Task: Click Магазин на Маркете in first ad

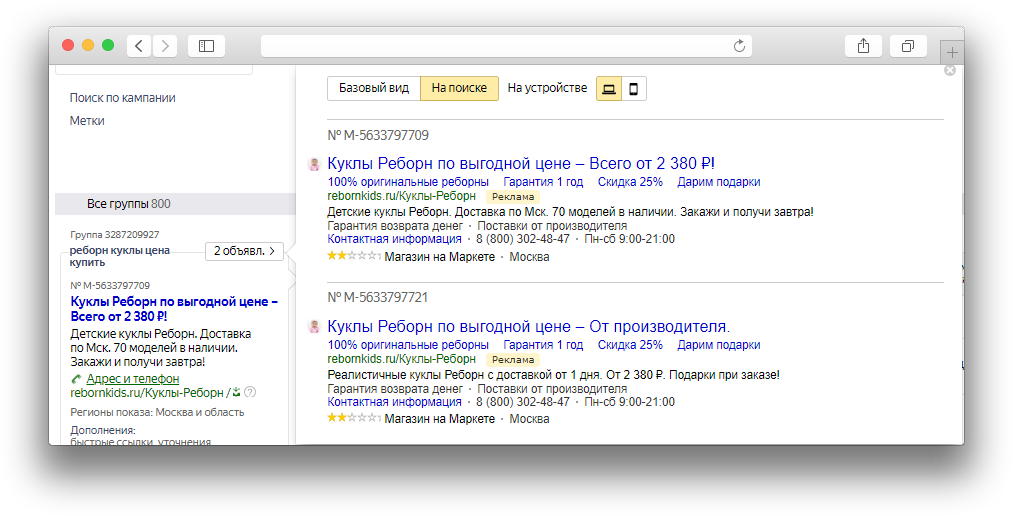Action: 439,257
